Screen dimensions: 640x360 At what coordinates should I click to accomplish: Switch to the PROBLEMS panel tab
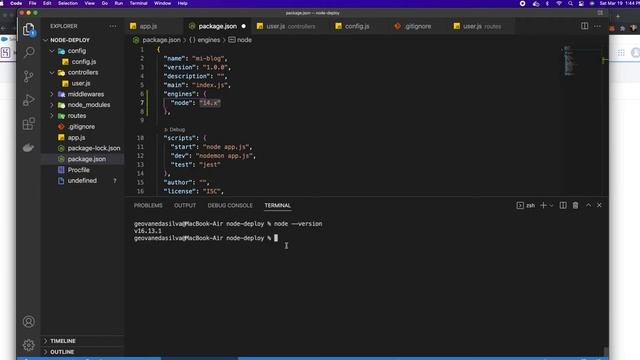pos(148,205)
